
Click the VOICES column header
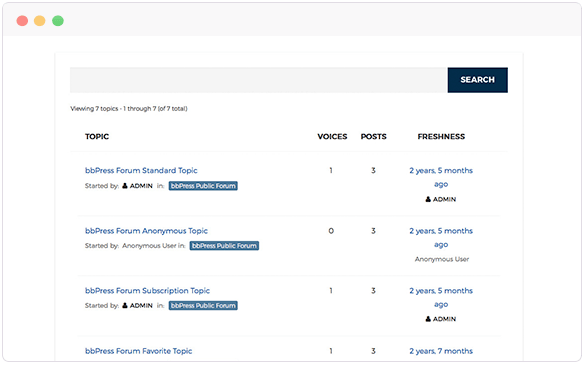click(x=332, y=137)
